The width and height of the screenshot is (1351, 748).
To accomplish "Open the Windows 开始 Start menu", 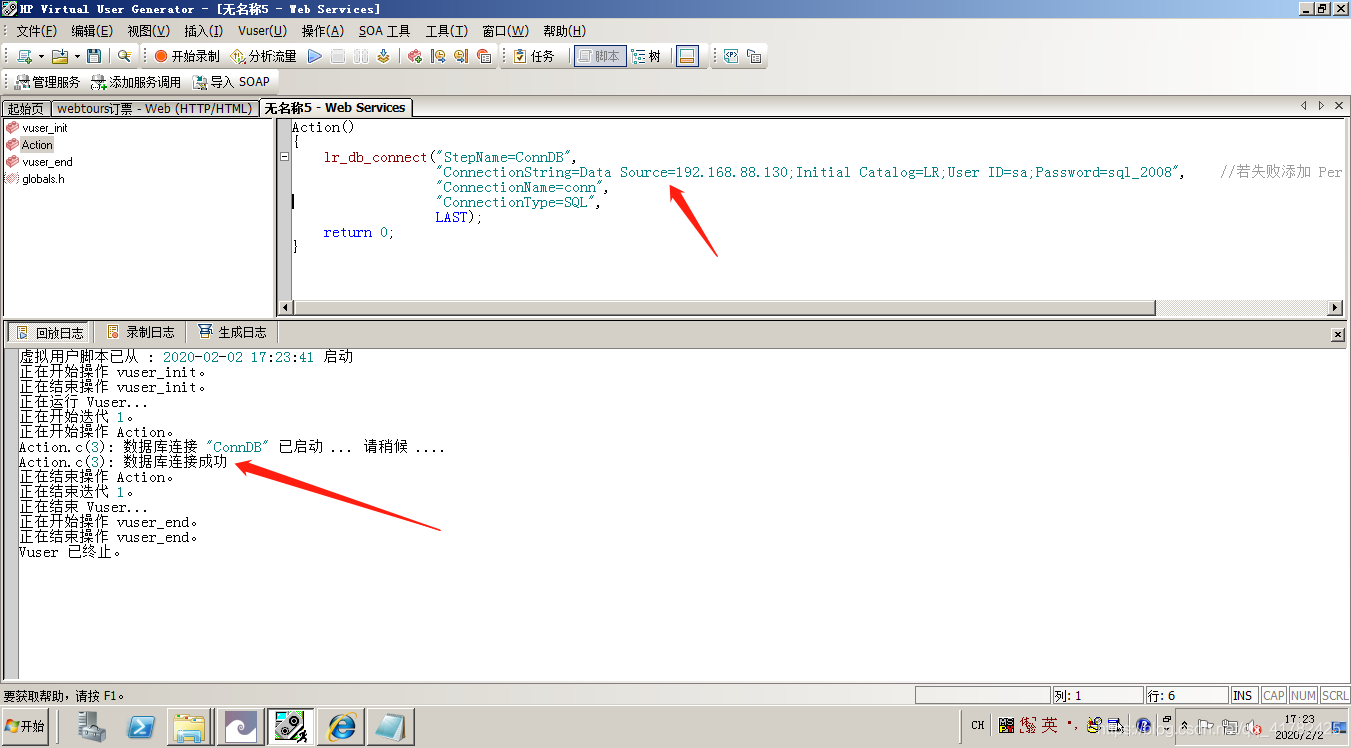I will pos(25,727).
